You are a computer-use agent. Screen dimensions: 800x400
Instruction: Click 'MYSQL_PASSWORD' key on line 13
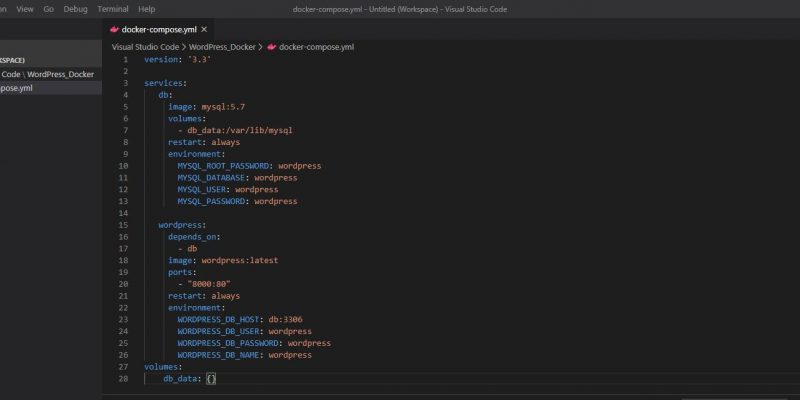tap(211, 201)
